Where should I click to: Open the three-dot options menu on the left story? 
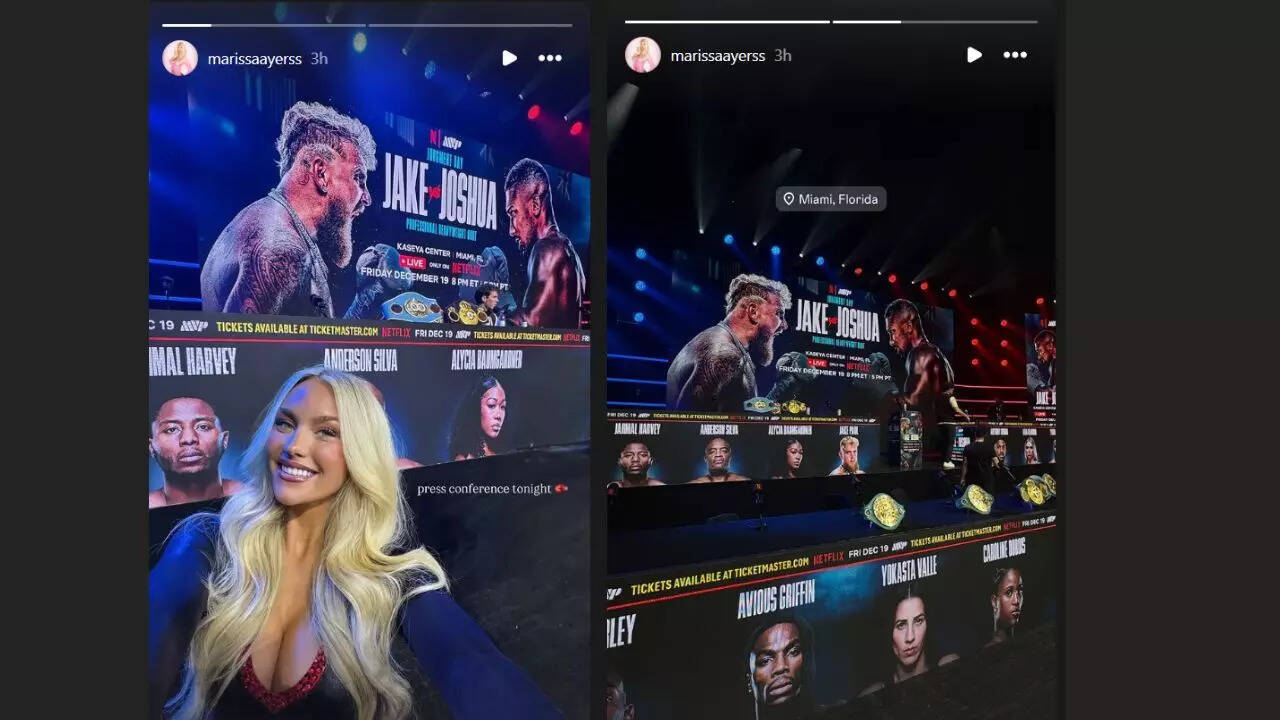pyautogui.click(x=550, y=58)
